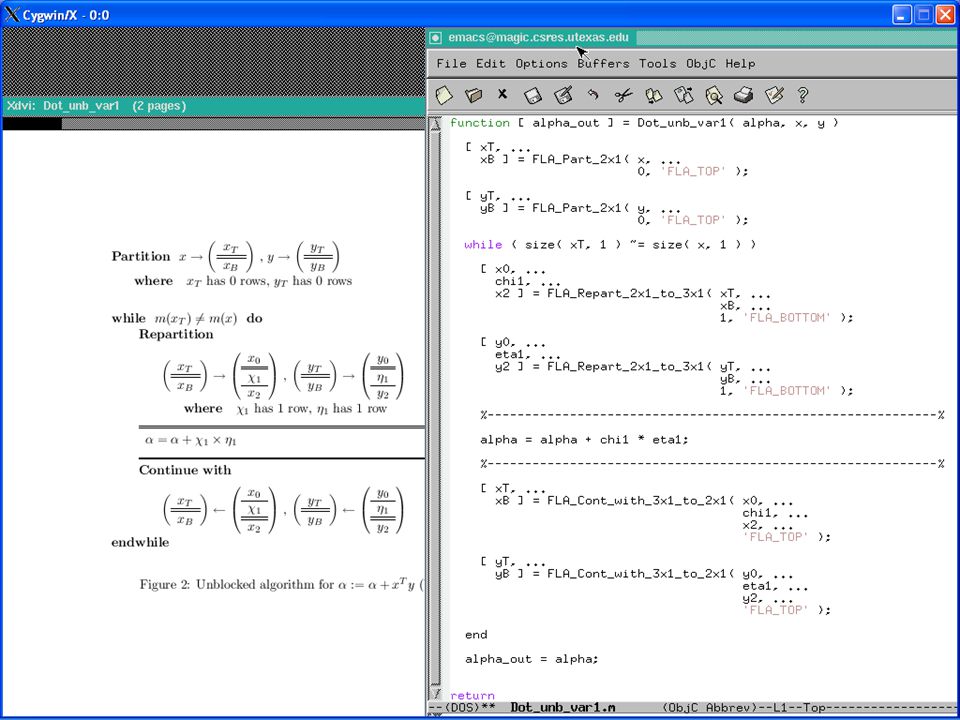This screenshot has width=960, height=720.
Task: Open Customize preferences icon with checkmark
Action: click(x=774, y=95)
